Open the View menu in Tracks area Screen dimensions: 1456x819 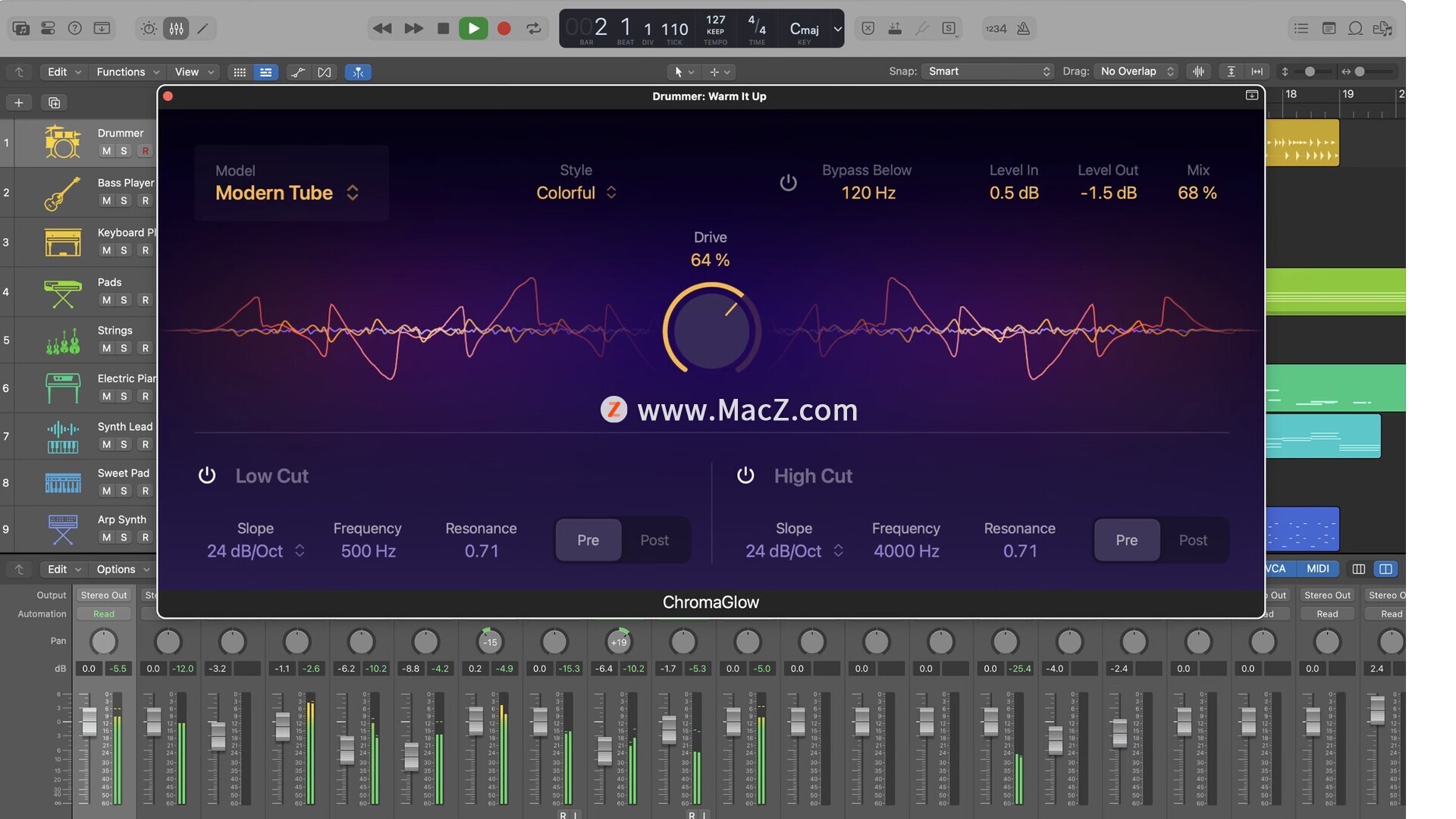[194, 72]
